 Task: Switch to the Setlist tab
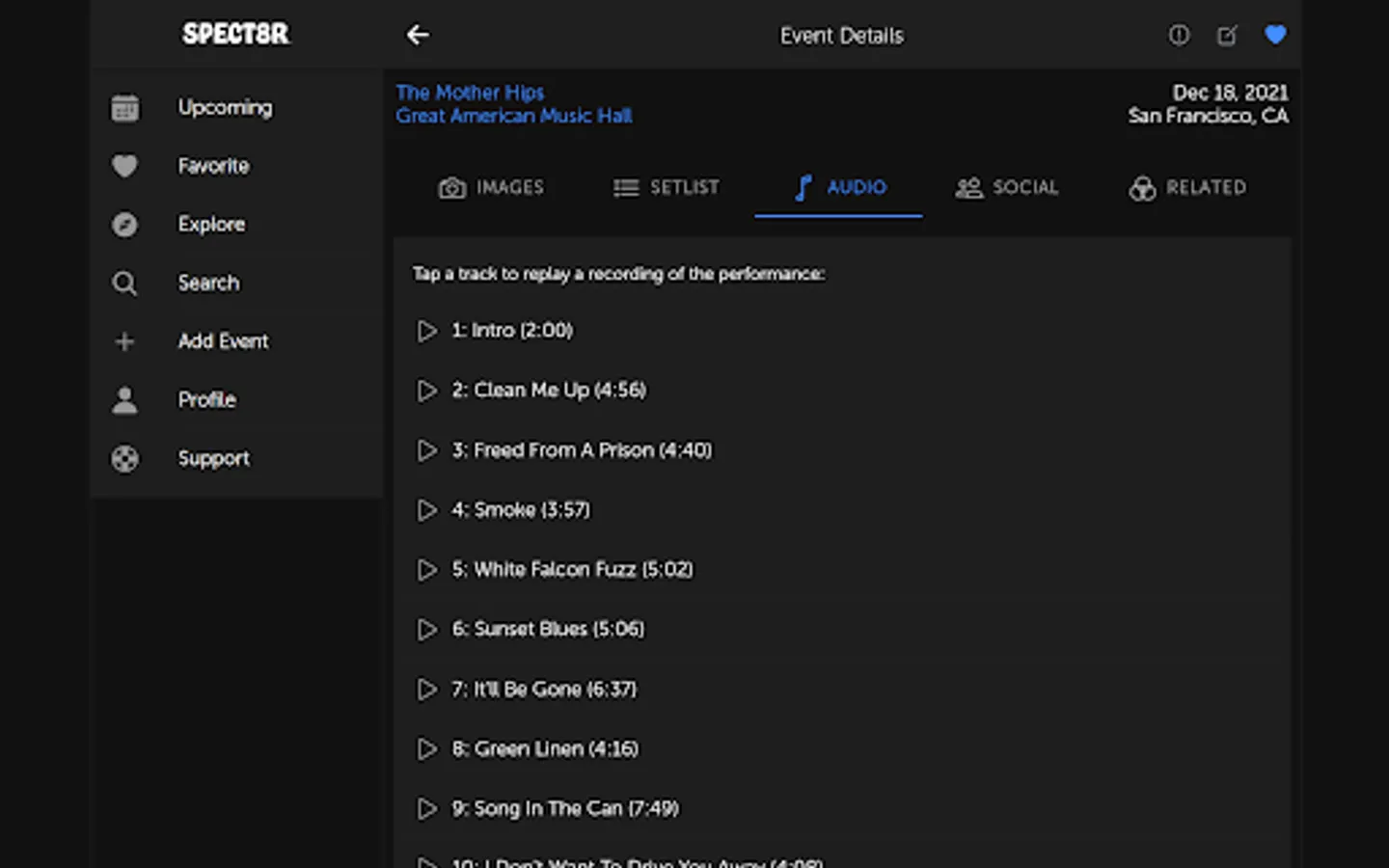(x=667, y=188)
